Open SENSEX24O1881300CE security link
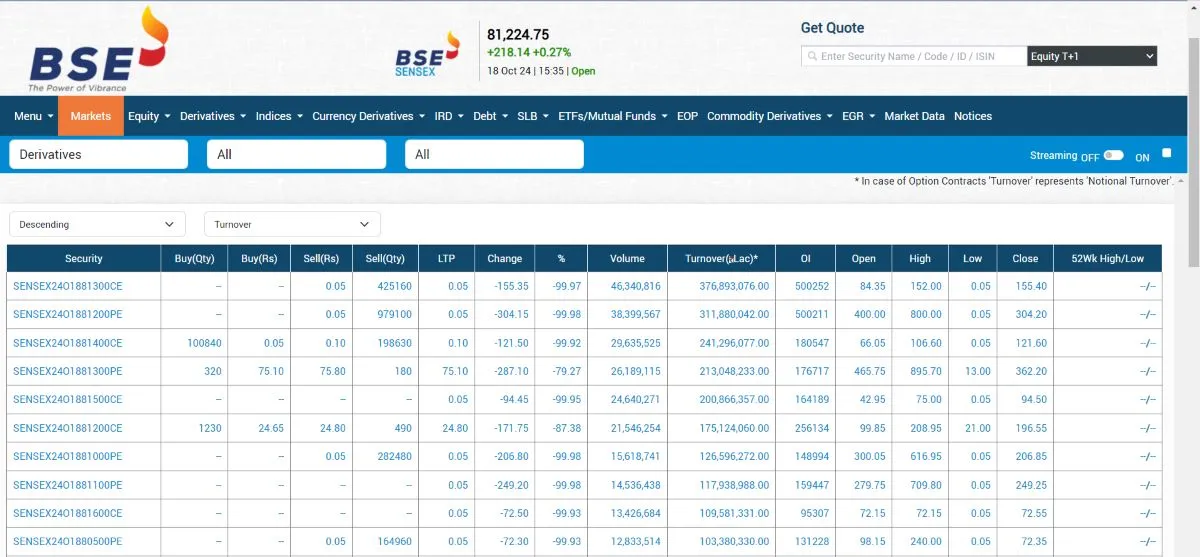The image size is (1200, 557). (68, 286)
